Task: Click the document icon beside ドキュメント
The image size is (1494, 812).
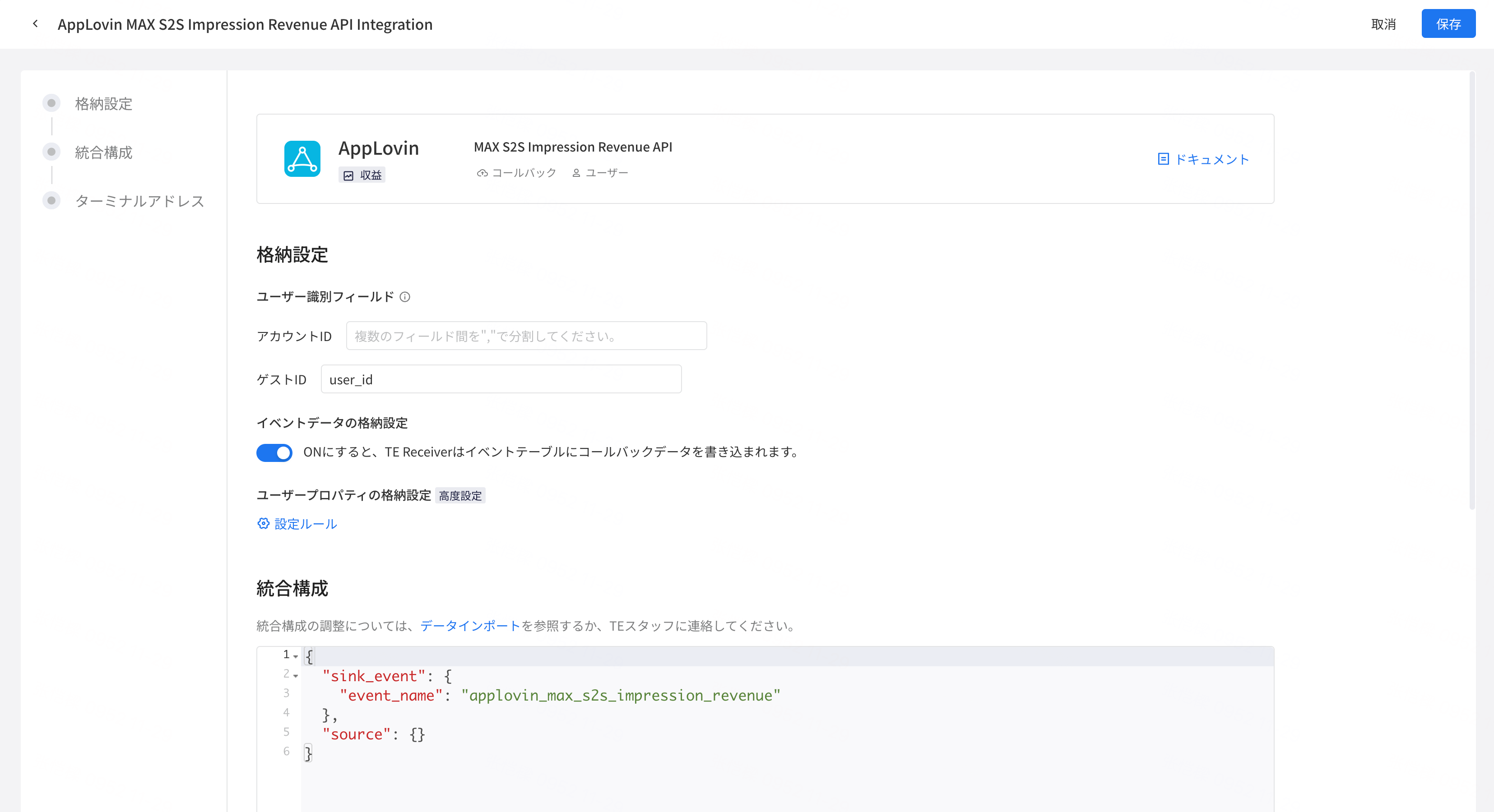Action: pyautogui.click(x=1163, y=159)
